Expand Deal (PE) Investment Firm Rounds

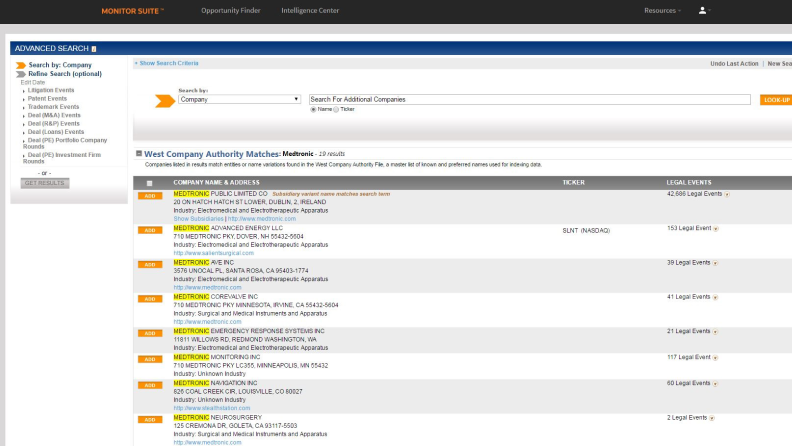click(62, 158)
